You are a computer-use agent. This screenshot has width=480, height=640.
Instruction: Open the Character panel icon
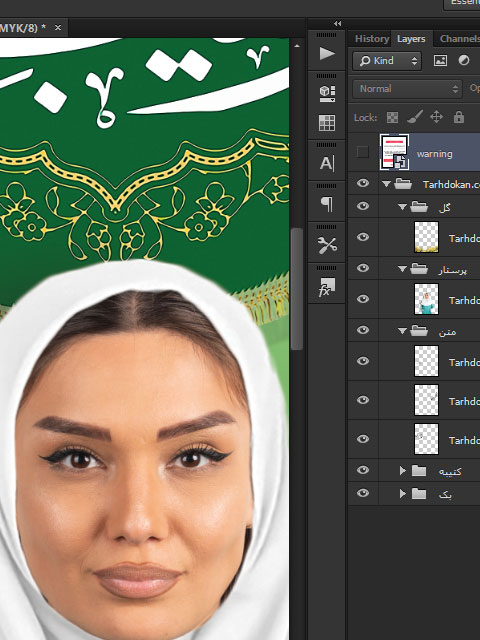(327, 163)
